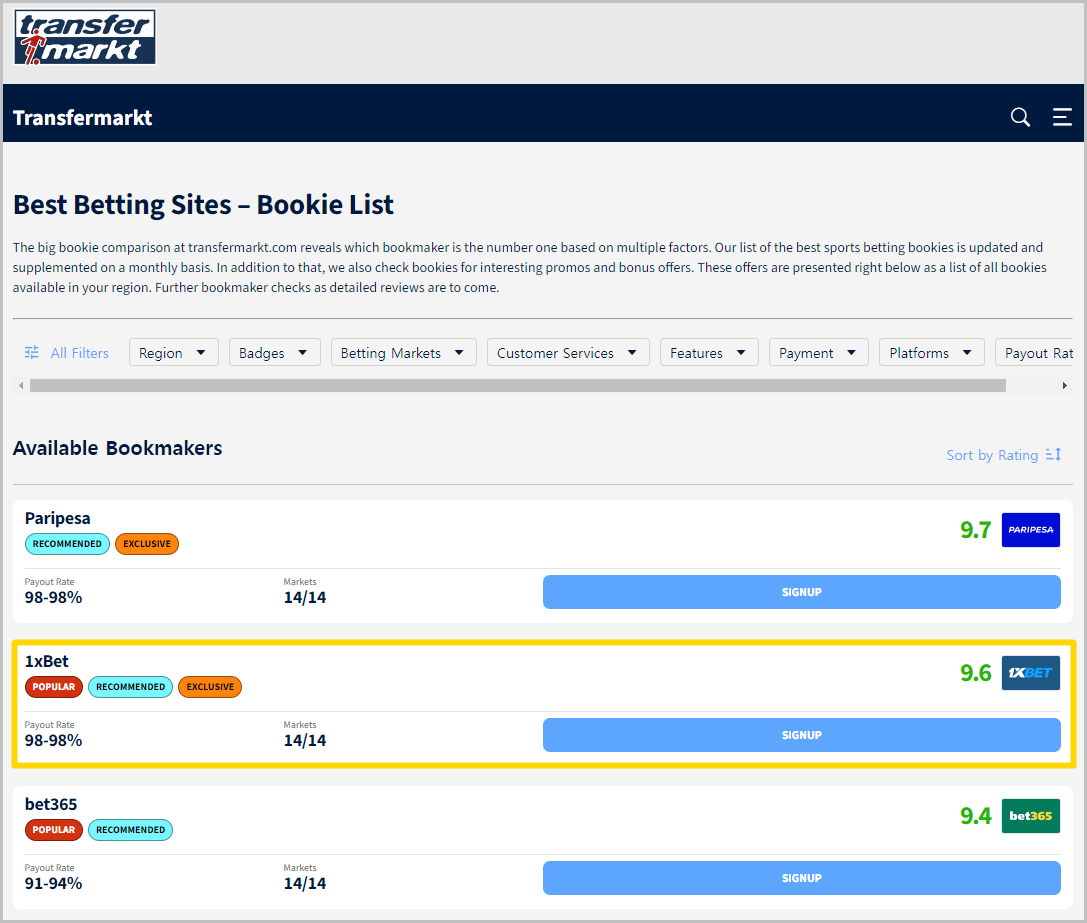The image size is (1087, 923).
Task: Click Paripesa Markets value 14/14
Action: point(304,598)
